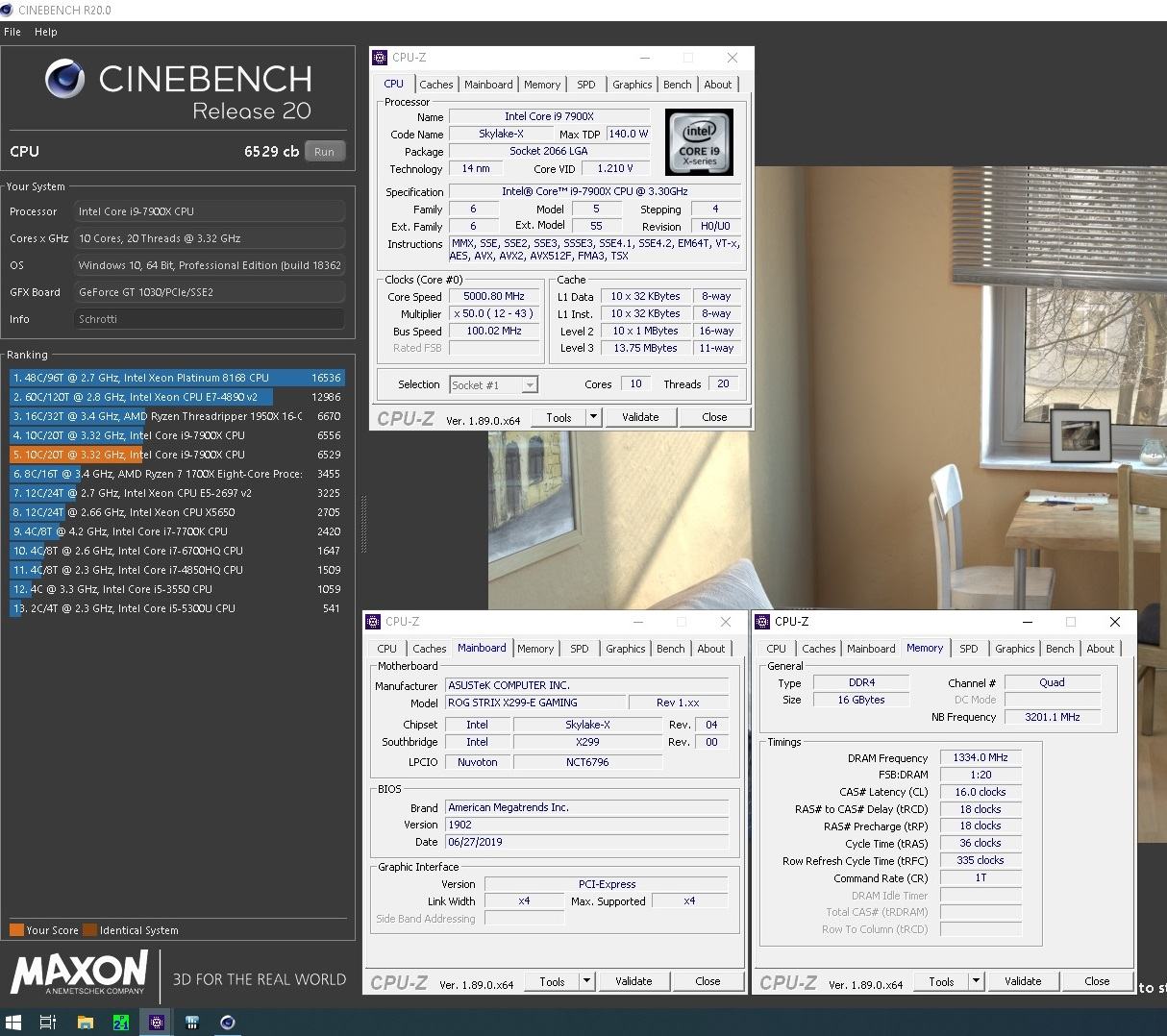
Task: Click the DRAM Frequency value 1334.0 MHz
Action: pyautogui.click(x=981, y=757)
